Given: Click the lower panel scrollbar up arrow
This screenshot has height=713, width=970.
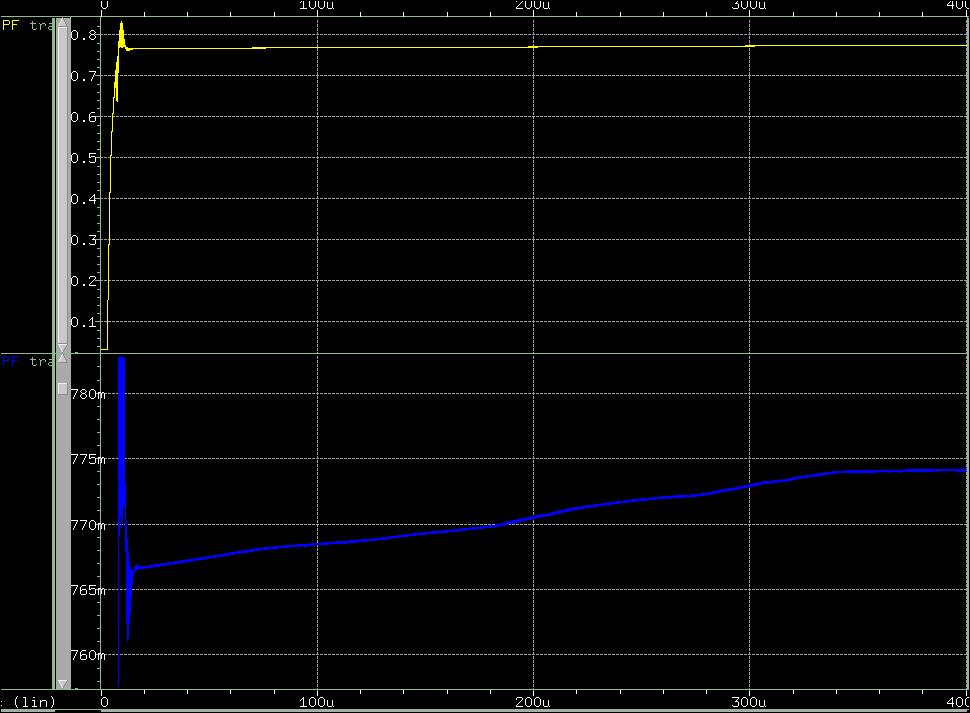Looking at the screenshot, I should click(x=62, y=358).
